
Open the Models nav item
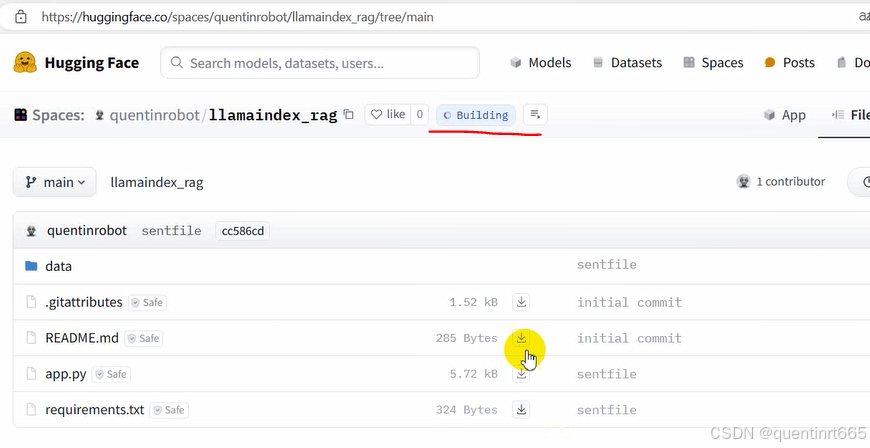540,63
